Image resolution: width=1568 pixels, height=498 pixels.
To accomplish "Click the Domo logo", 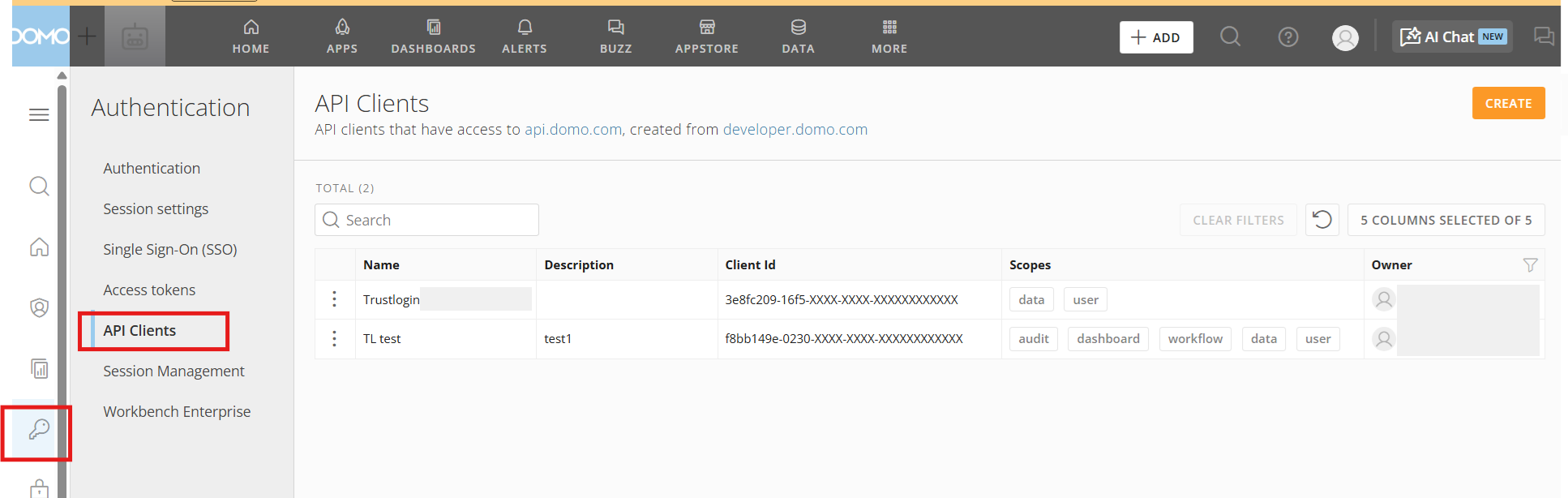I will coord(41,36).
